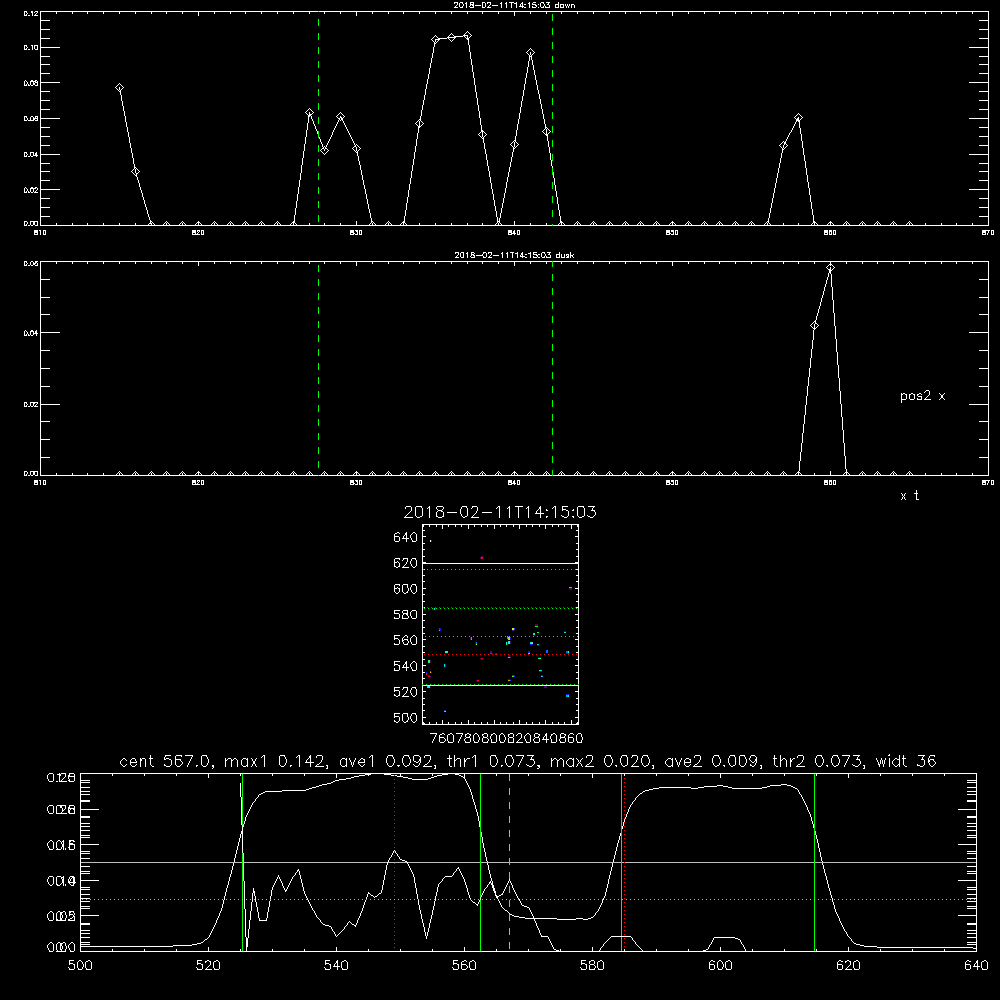Click the '2018-02-11T14:15:03 dusk' plot title
This screenshot has height=1000, width=1000.
[x=514, y=255]
